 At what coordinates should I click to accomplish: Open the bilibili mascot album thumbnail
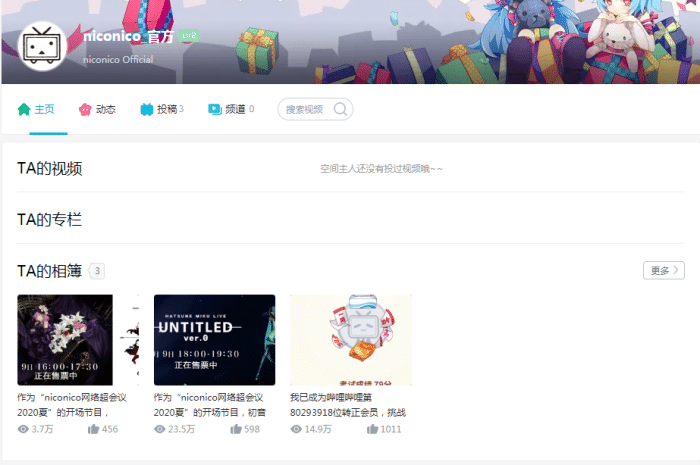[351, 340]
